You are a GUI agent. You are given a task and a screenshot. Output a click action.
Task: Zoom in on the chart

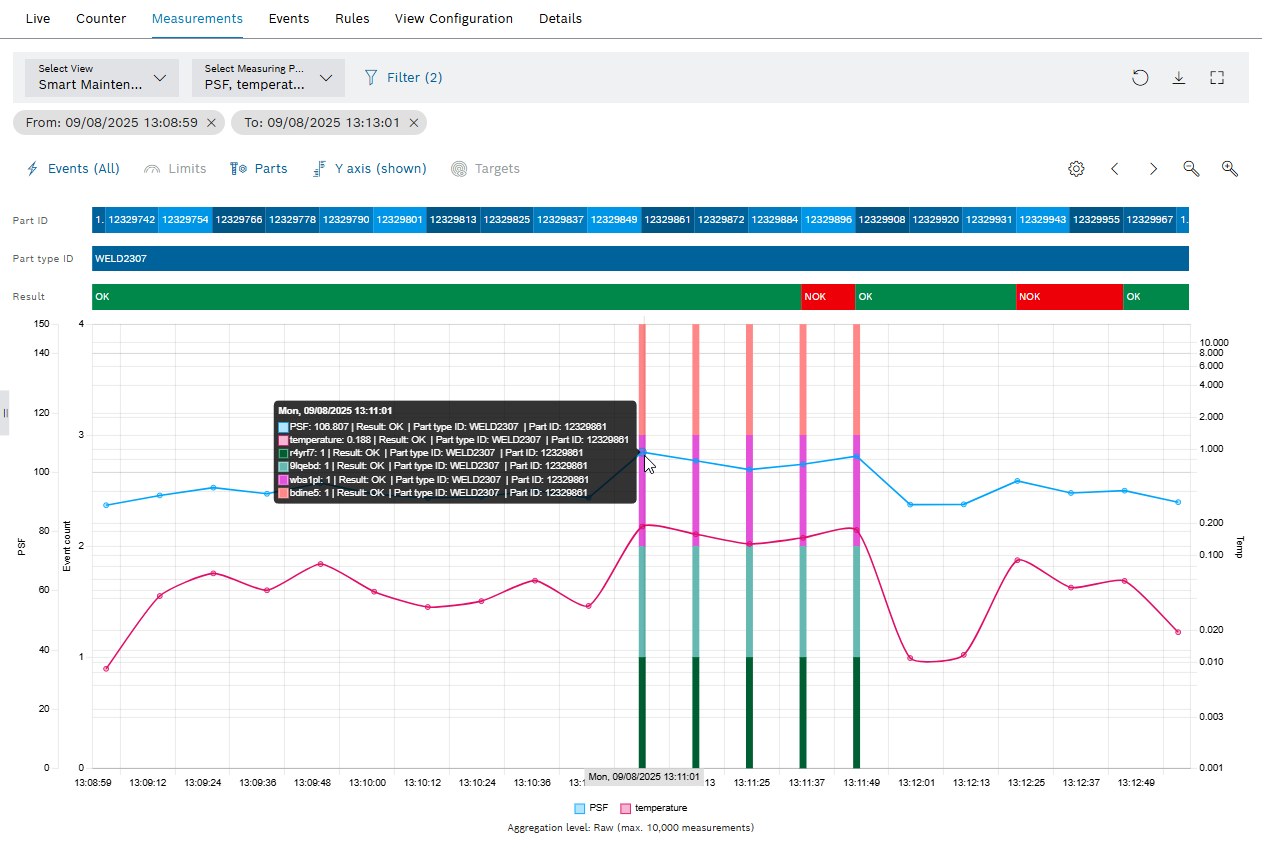(x=1229, y=169)
